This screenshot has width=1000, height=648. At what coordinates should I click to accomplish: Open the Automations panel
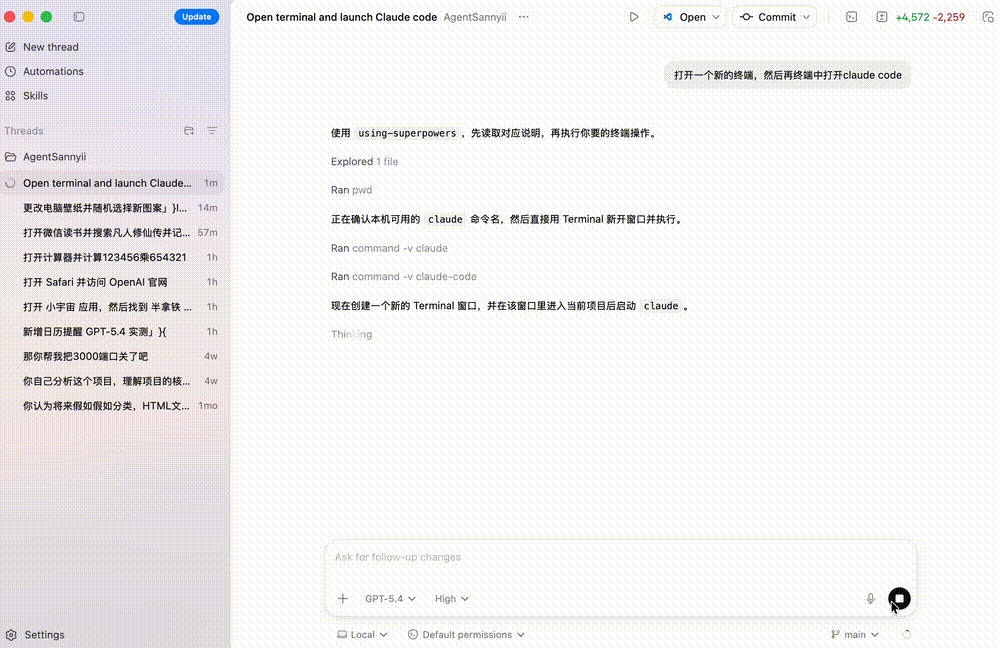coord(55,71)
